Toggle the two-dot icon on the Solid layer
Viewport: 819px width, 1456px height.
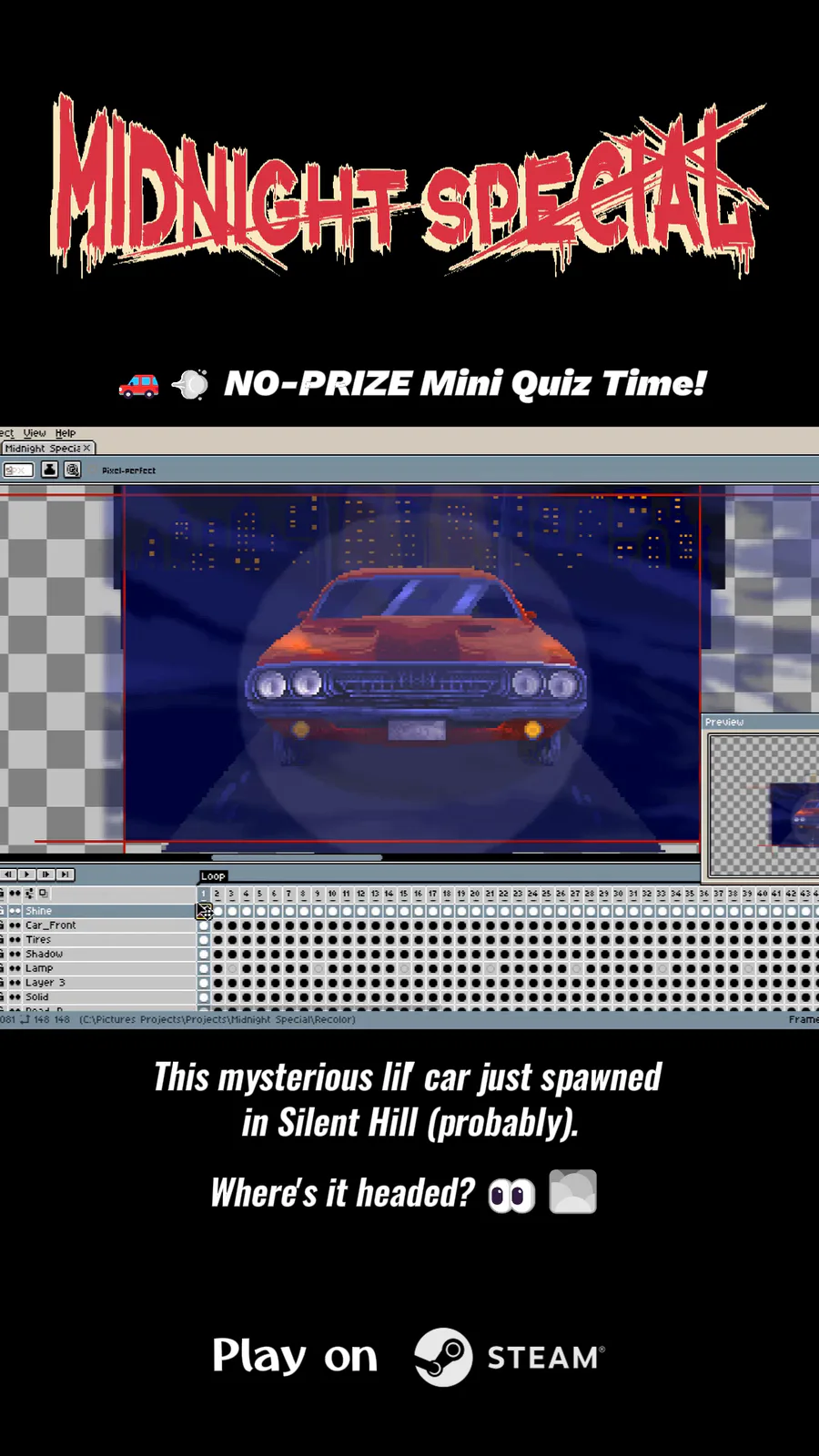coord(15,997)
